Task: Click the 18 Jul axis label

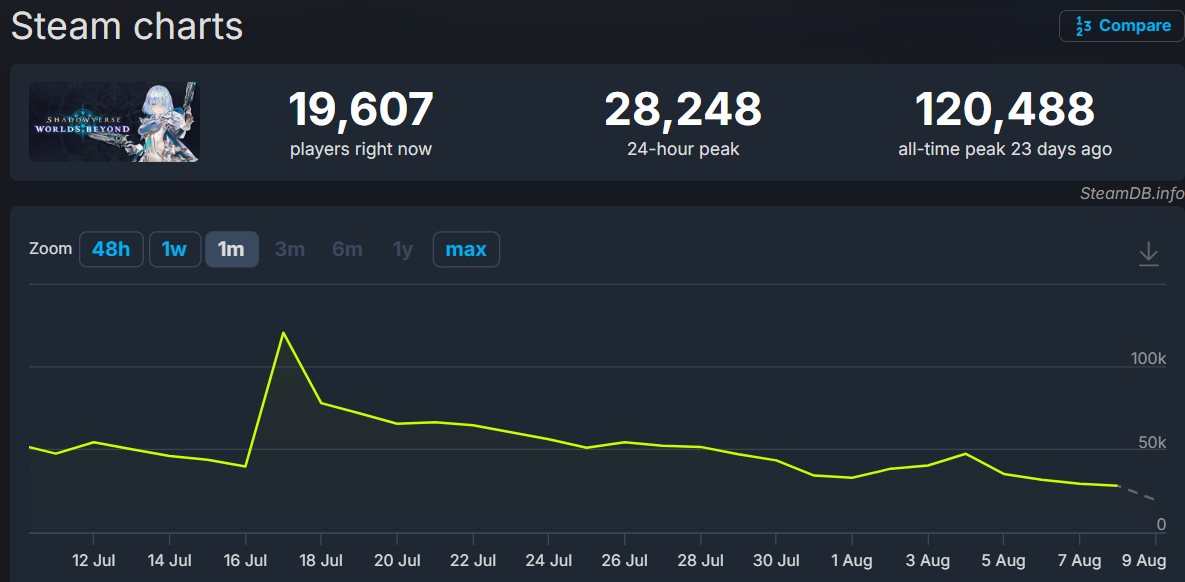Action: (320, 561)
